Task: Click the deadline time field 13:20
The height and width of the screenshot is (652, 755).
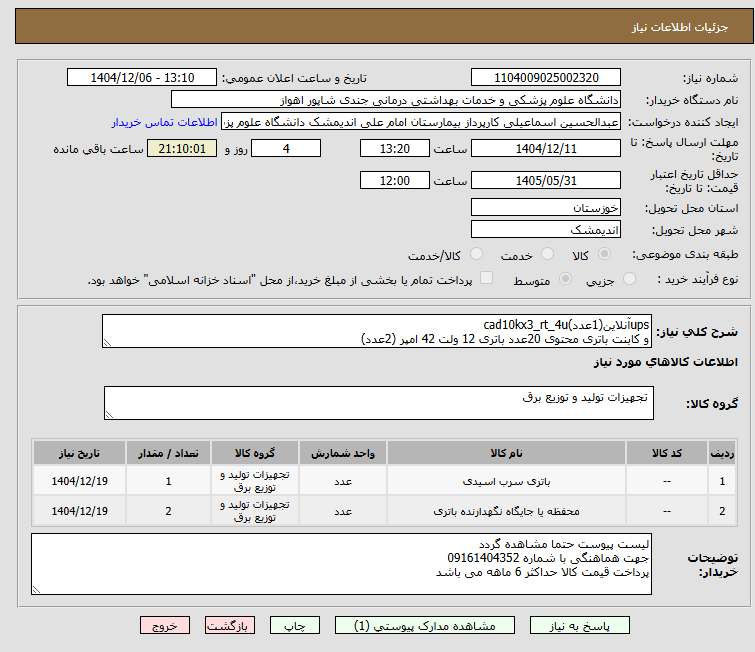Action: pos(395,148)
